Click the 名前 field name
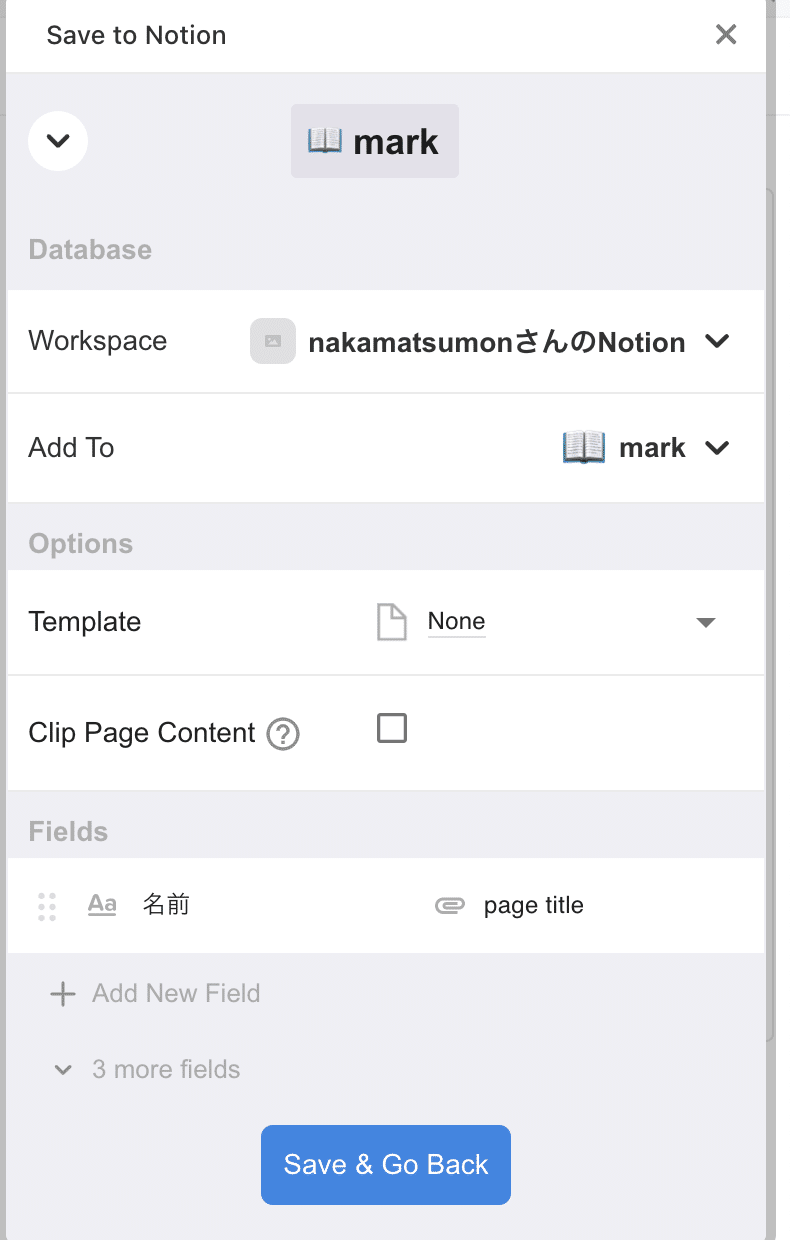The height and width of the screenshot is (1240, 790). click(166, 905)
